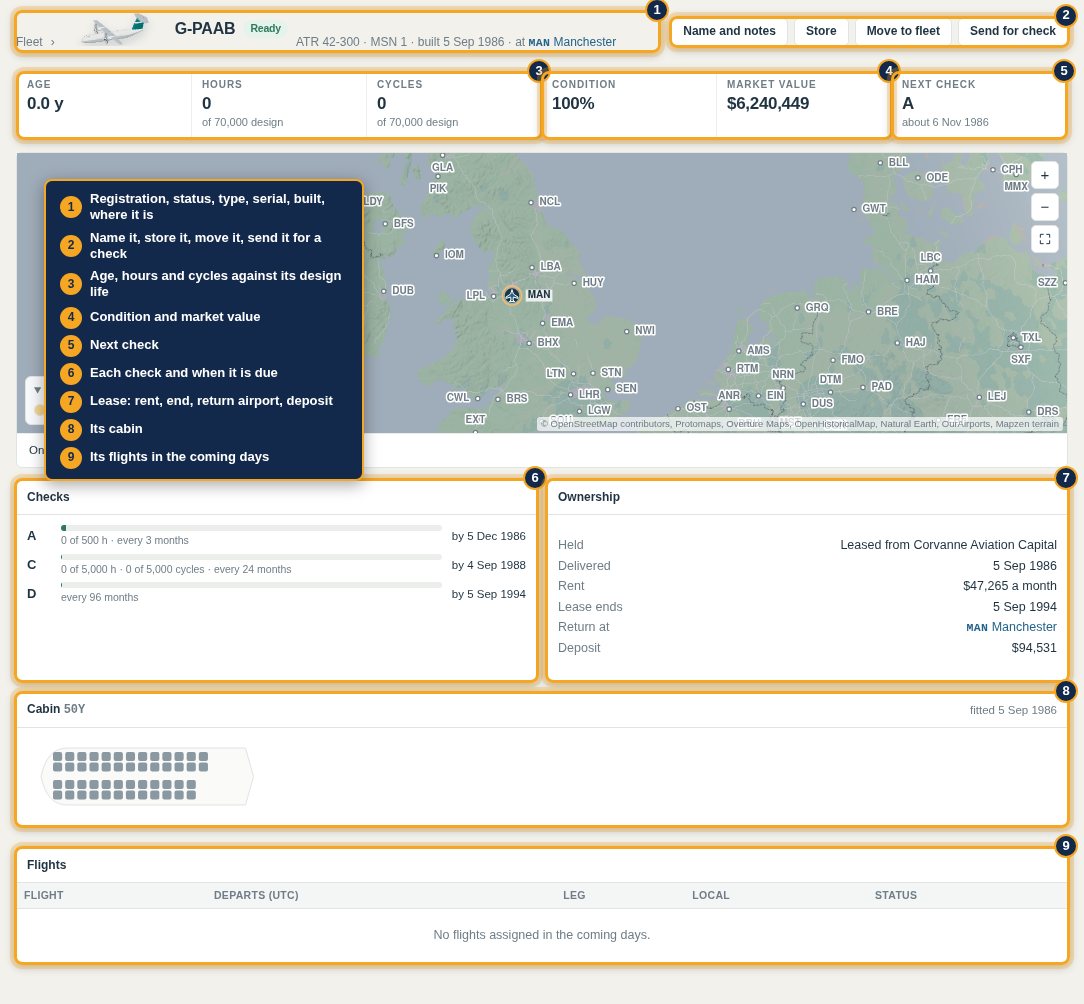Open MAN Manchester link in header
This screenshot has height=1004, width=1084.
pos(572,42)
